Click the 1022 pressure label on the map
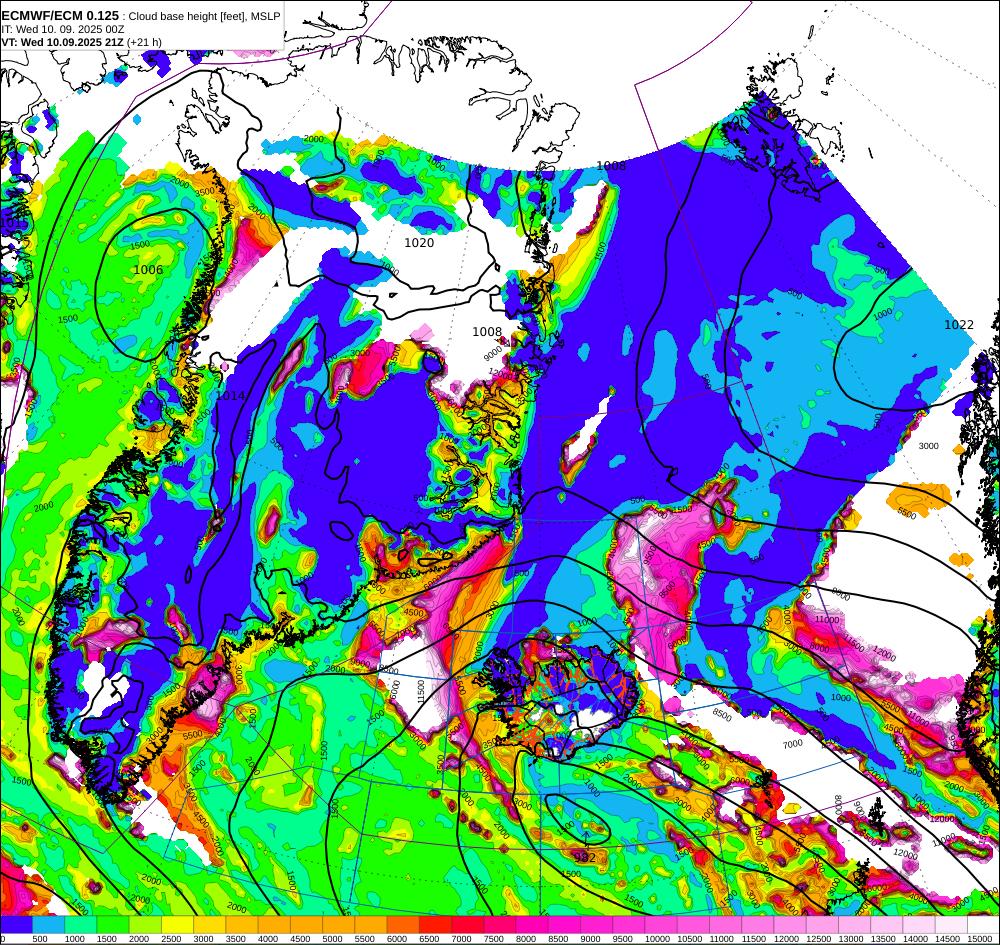The width and height of the screenshot is (1000, 945). point(959,325)
